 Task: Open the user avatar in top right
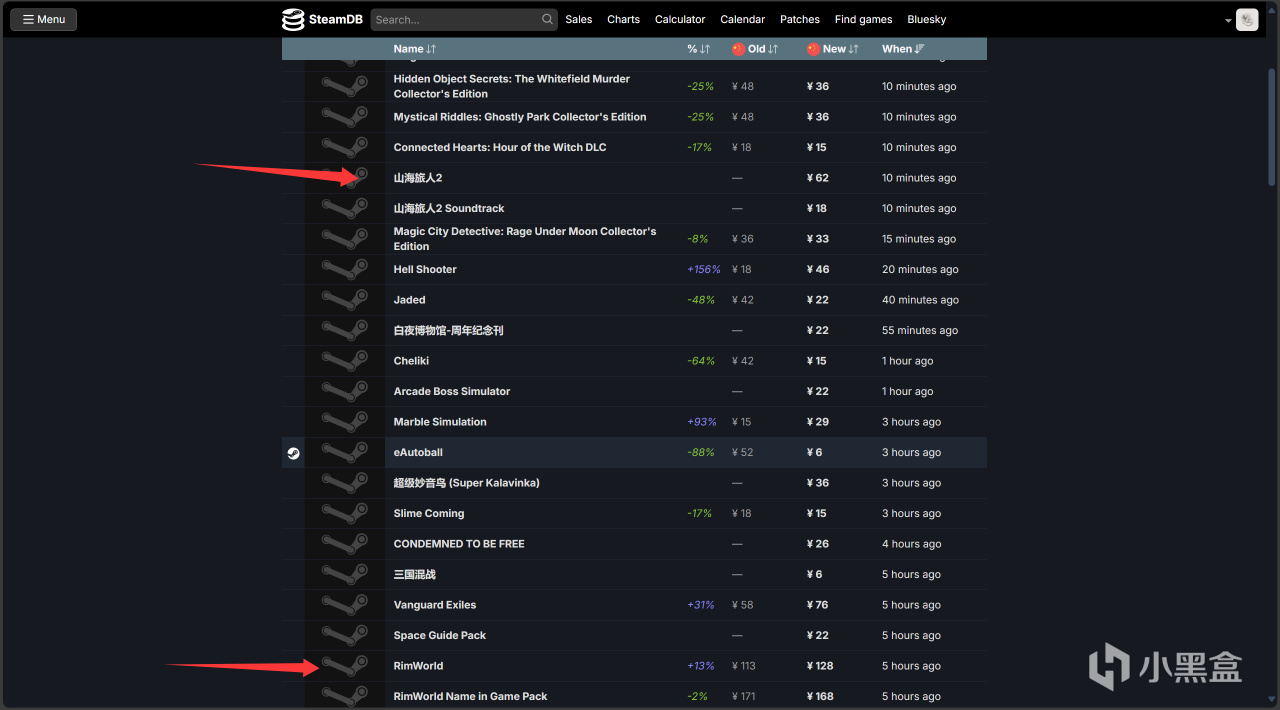pyautogui.click(x=1247, y=19)
